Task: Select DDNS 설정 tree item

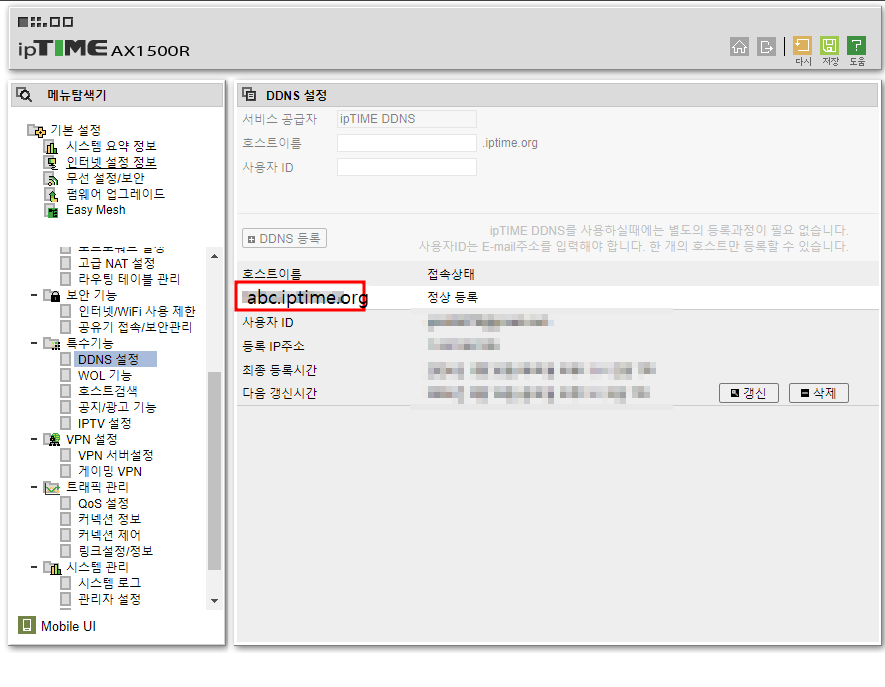Action: point(108,359)
